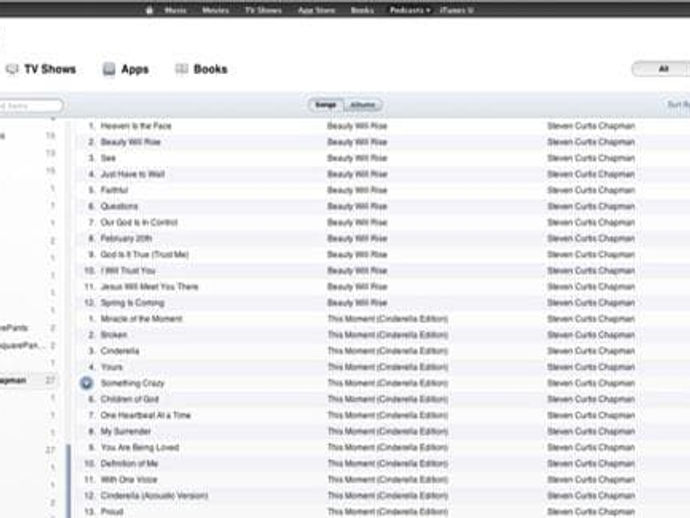The image size is (690, 518).
Task: Switch to the Albums view
Action: pos(363,105)
